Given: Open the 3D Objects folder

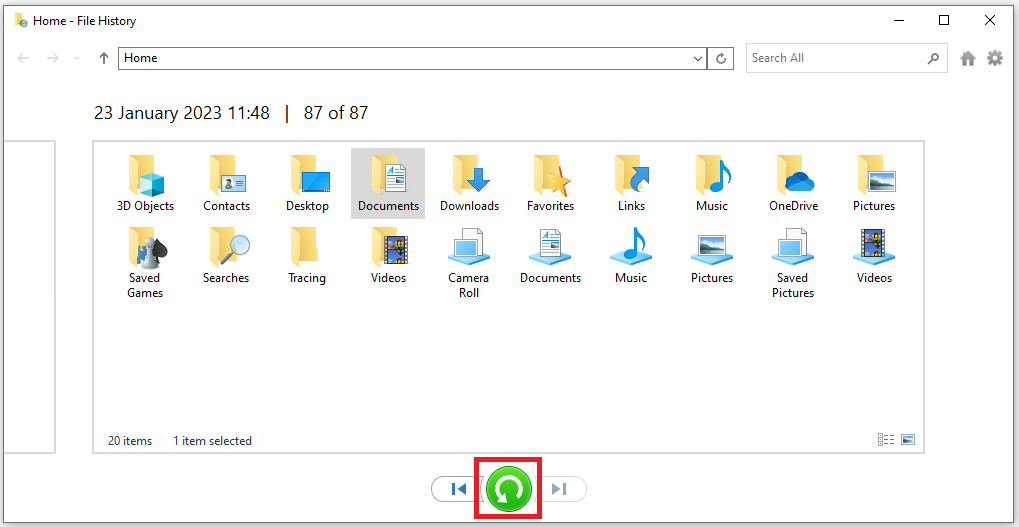Looking at the screenshot, I should tap(145, 184).
